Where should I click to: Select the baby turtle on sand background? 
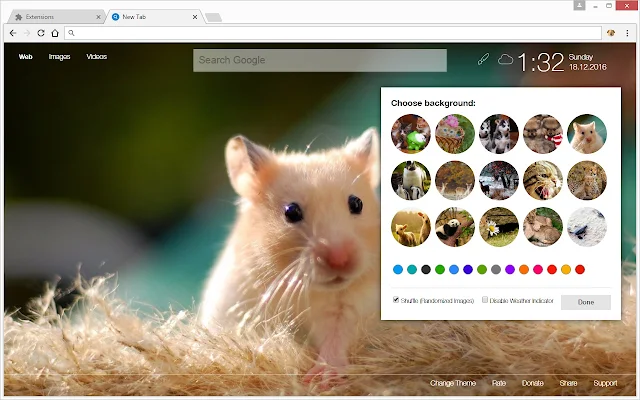[x=587, y=227]
